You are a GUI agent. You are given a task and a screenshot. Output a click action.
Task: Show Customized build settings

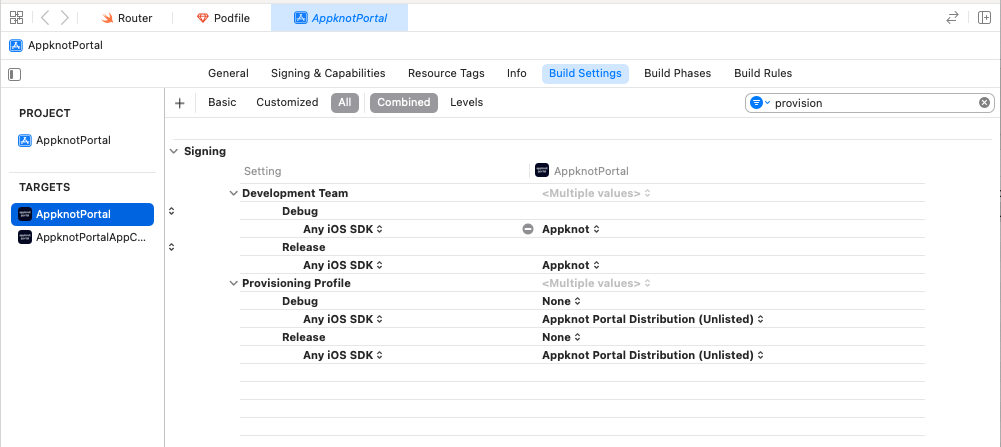[x=287, y=102]
